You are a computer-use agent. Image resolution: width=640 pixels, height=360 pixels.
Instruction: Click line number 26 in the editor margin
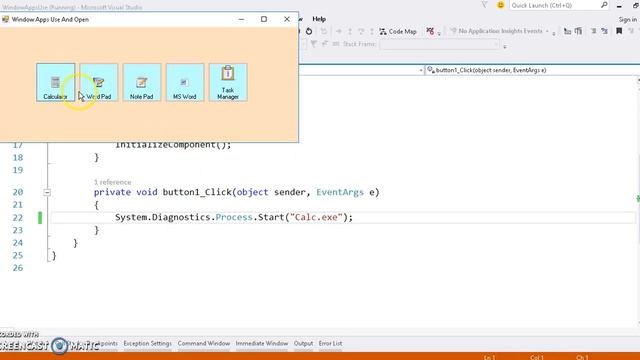[x=18, y=268]
